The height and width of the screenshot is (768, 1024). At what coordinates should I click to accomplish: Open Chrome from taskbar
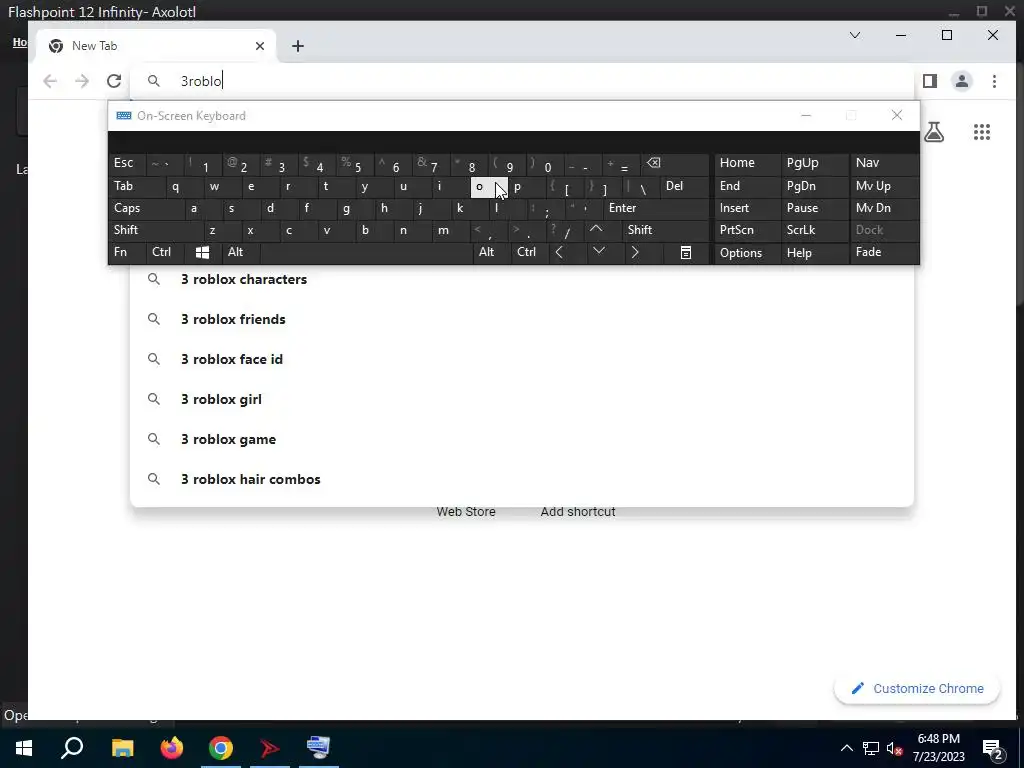pos(221,748)
